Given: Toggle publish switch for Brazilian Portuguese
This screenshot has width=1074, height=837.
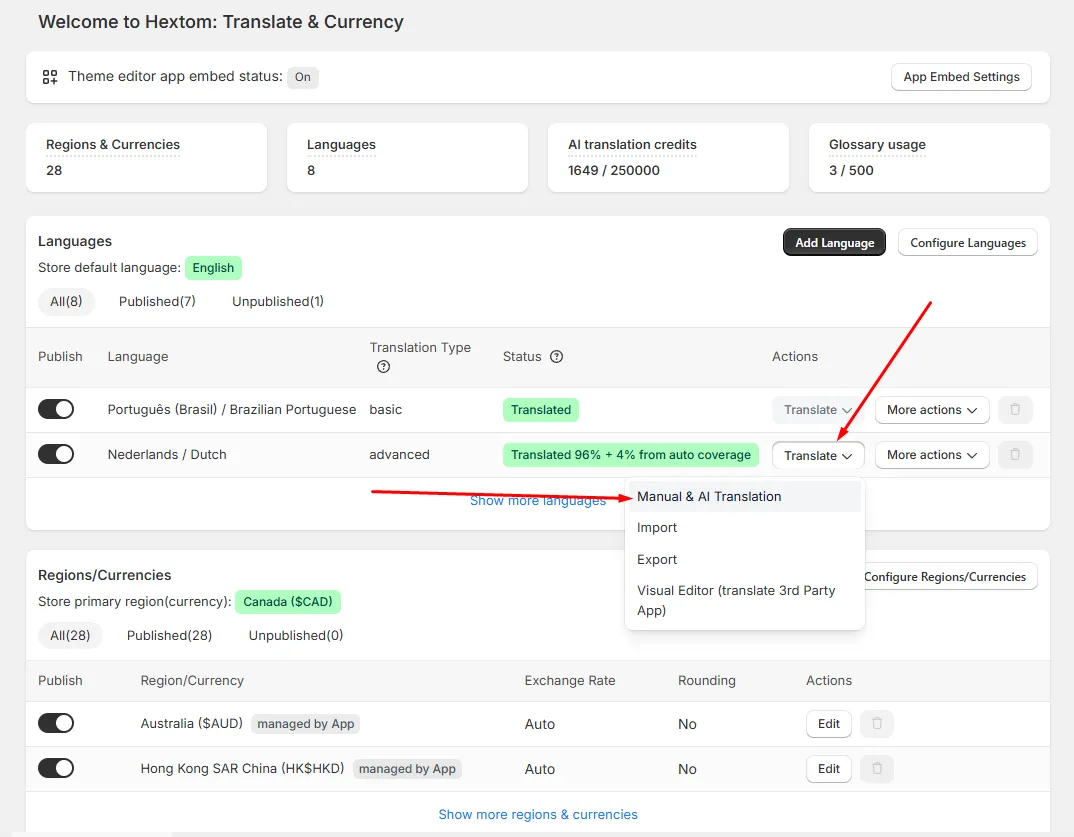Looking at the screenshot, I should (55, 410).
